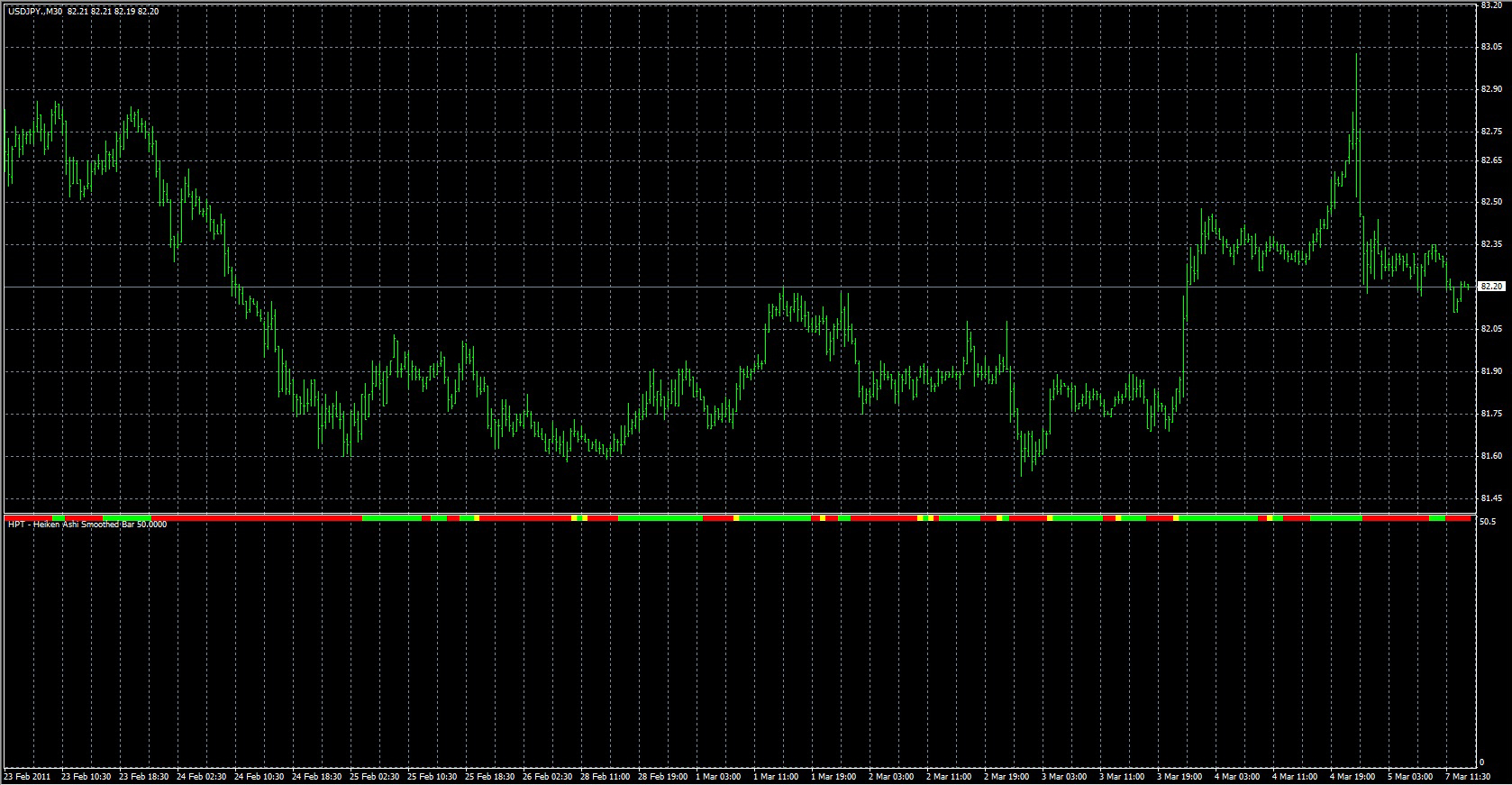
Task: Click the 81.45 price scale label
Action: (1491, 498)
